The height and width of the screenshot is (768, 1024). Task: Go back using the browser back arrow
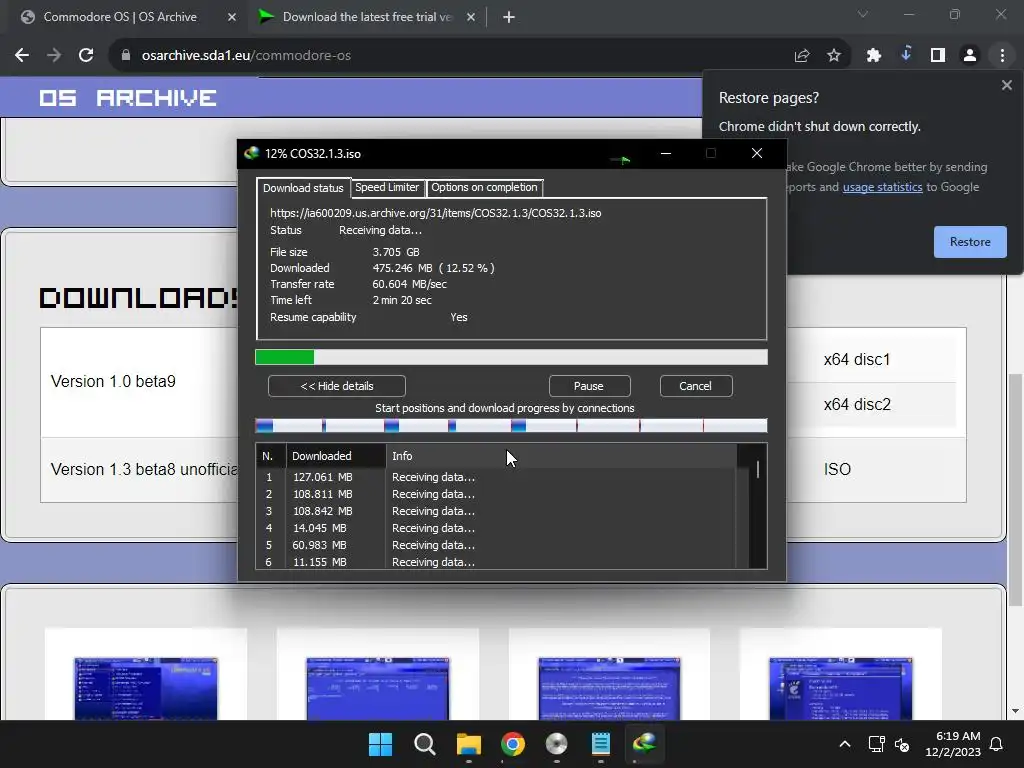pyautogui.click(x=22, y=56)
